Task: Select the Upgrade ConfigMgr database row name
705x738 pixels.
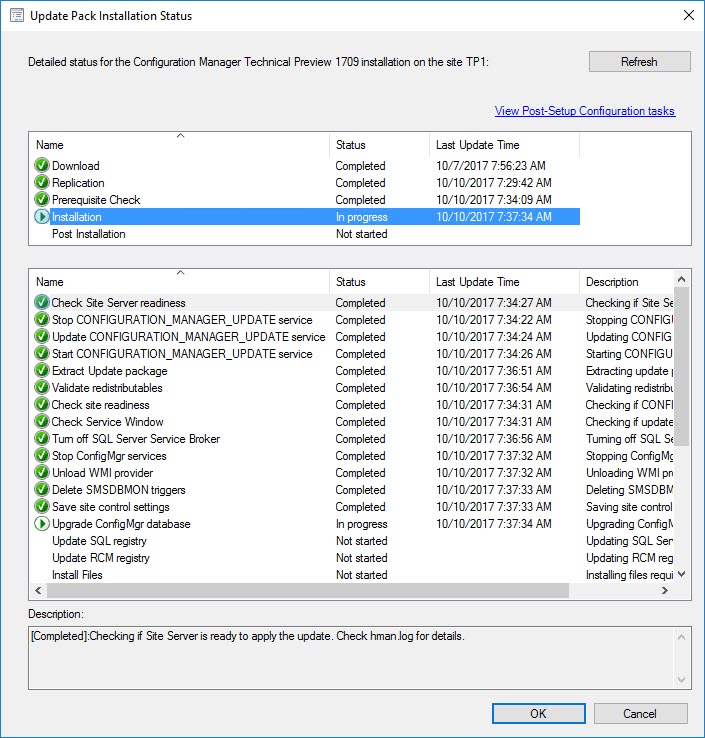Action: pos(121,524)
